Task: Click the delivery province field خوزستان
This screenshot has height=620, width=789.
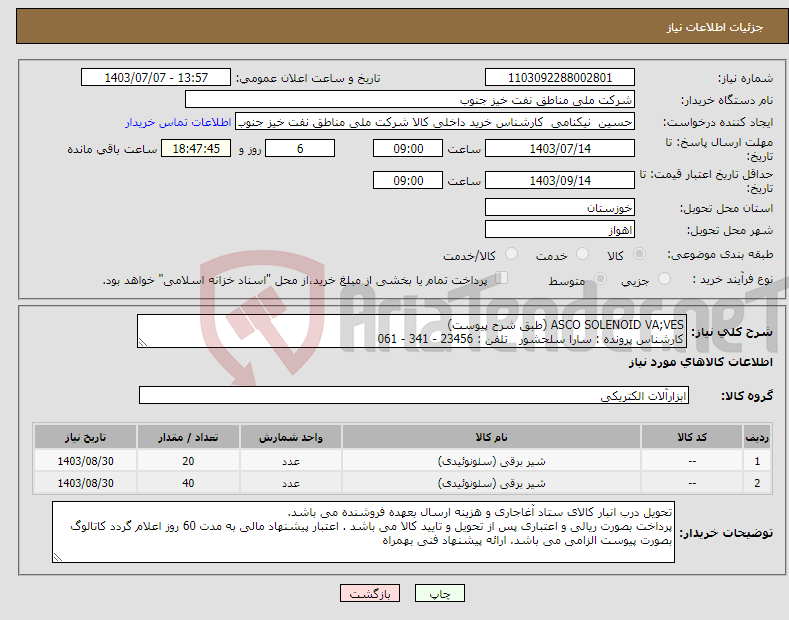Action: pos(560,207)
